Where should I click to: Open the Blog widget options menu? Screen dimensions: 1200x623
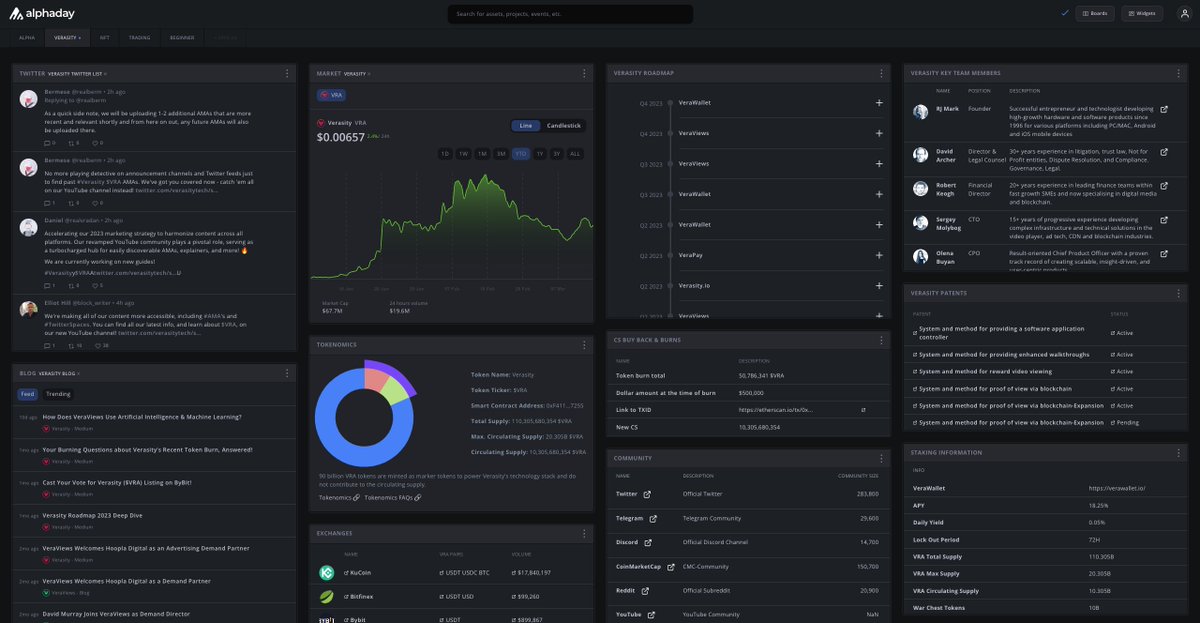pos(287,373)
